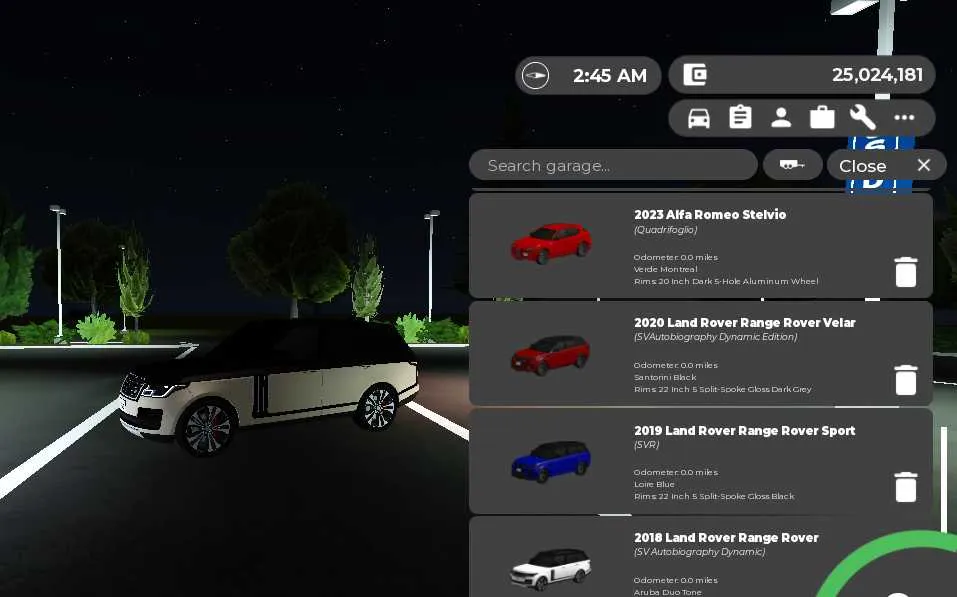
Task: Click the compass icon beside the clock
Action: [535, 76]
